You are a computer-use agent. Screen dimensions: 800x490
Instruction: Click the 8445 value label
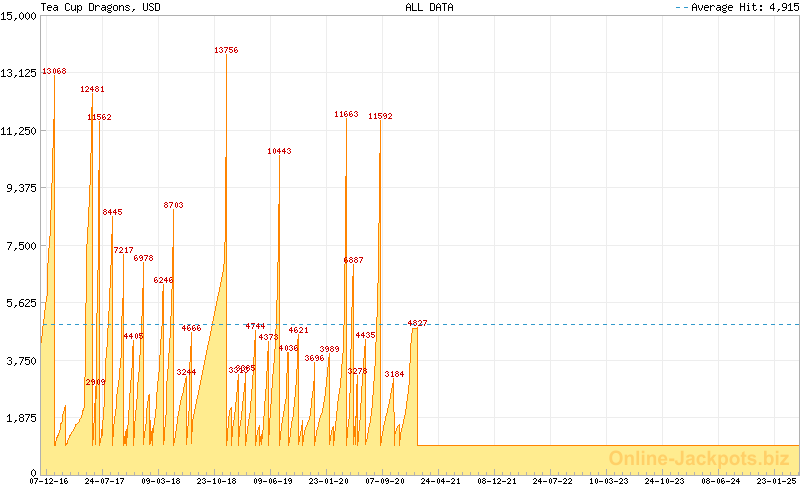click(x=112, y=212)
